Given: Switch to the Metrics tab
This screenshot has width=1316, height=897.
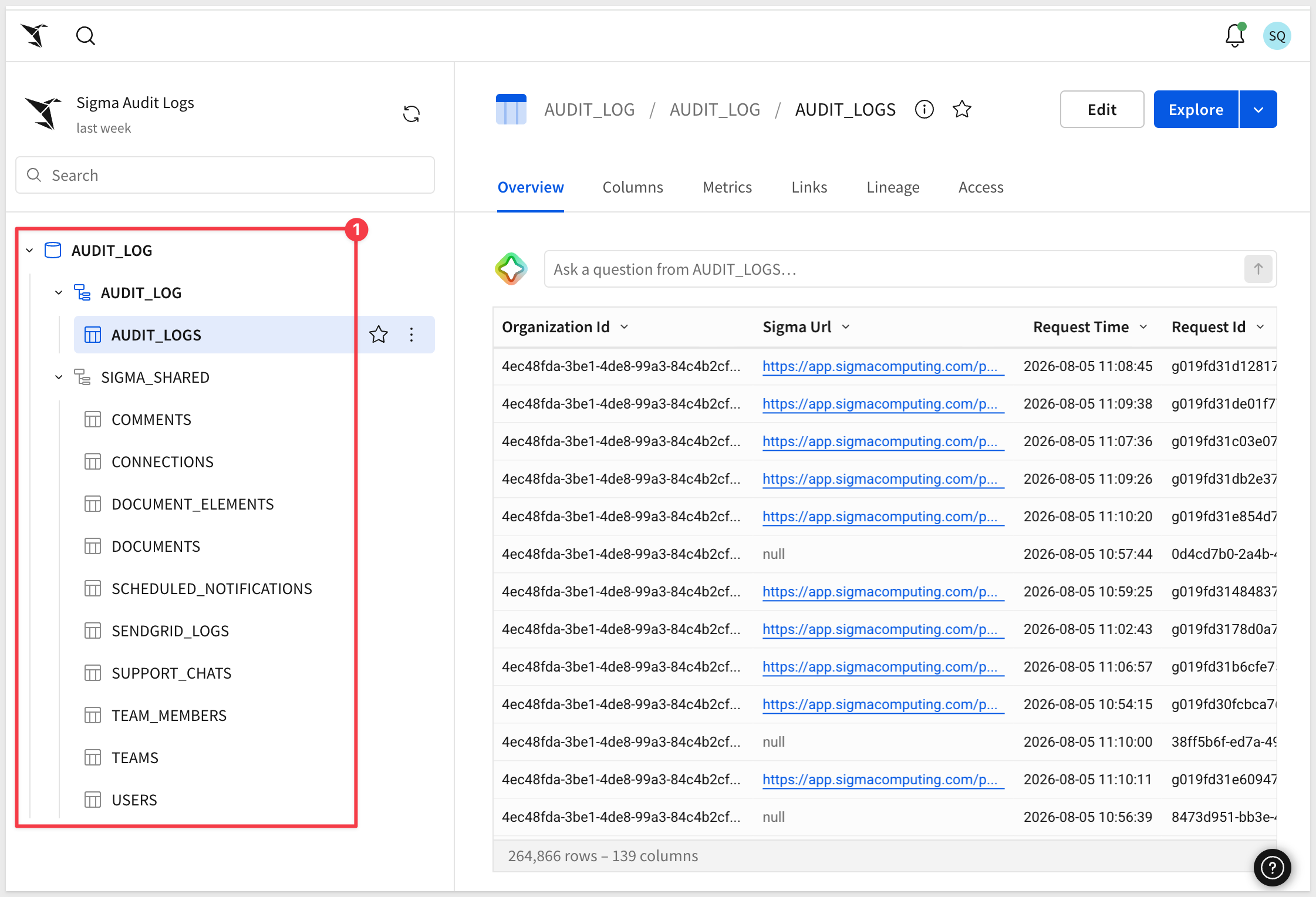Looking at the screenshot, I should pyautogui.click(x=727, y=187).
